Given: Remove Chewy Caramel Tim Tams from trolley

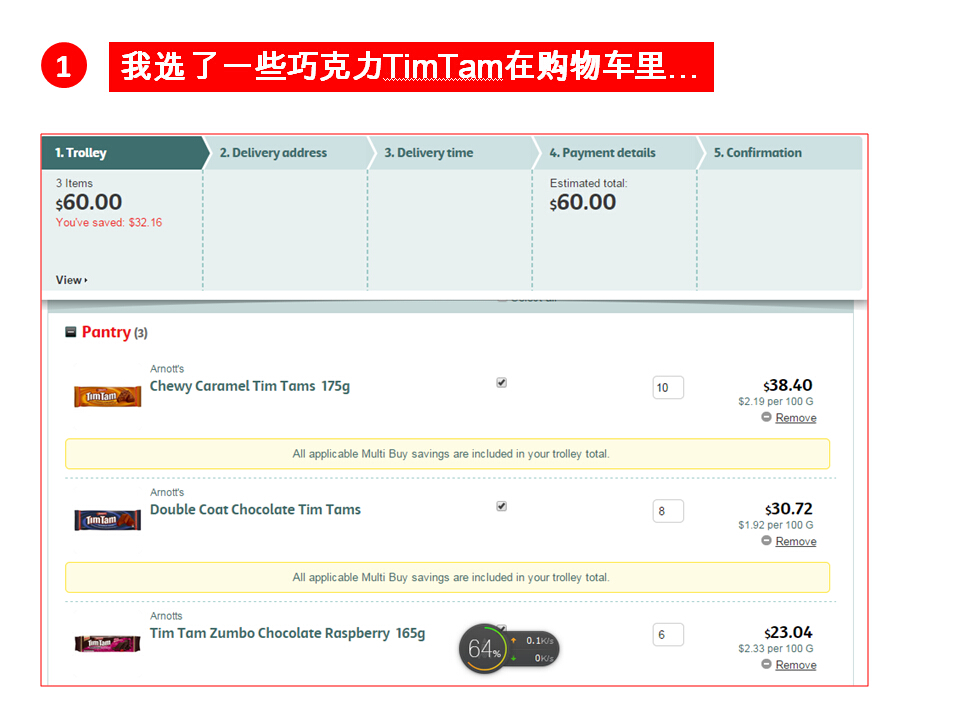Looking at the screenshot, I should 795,418.
